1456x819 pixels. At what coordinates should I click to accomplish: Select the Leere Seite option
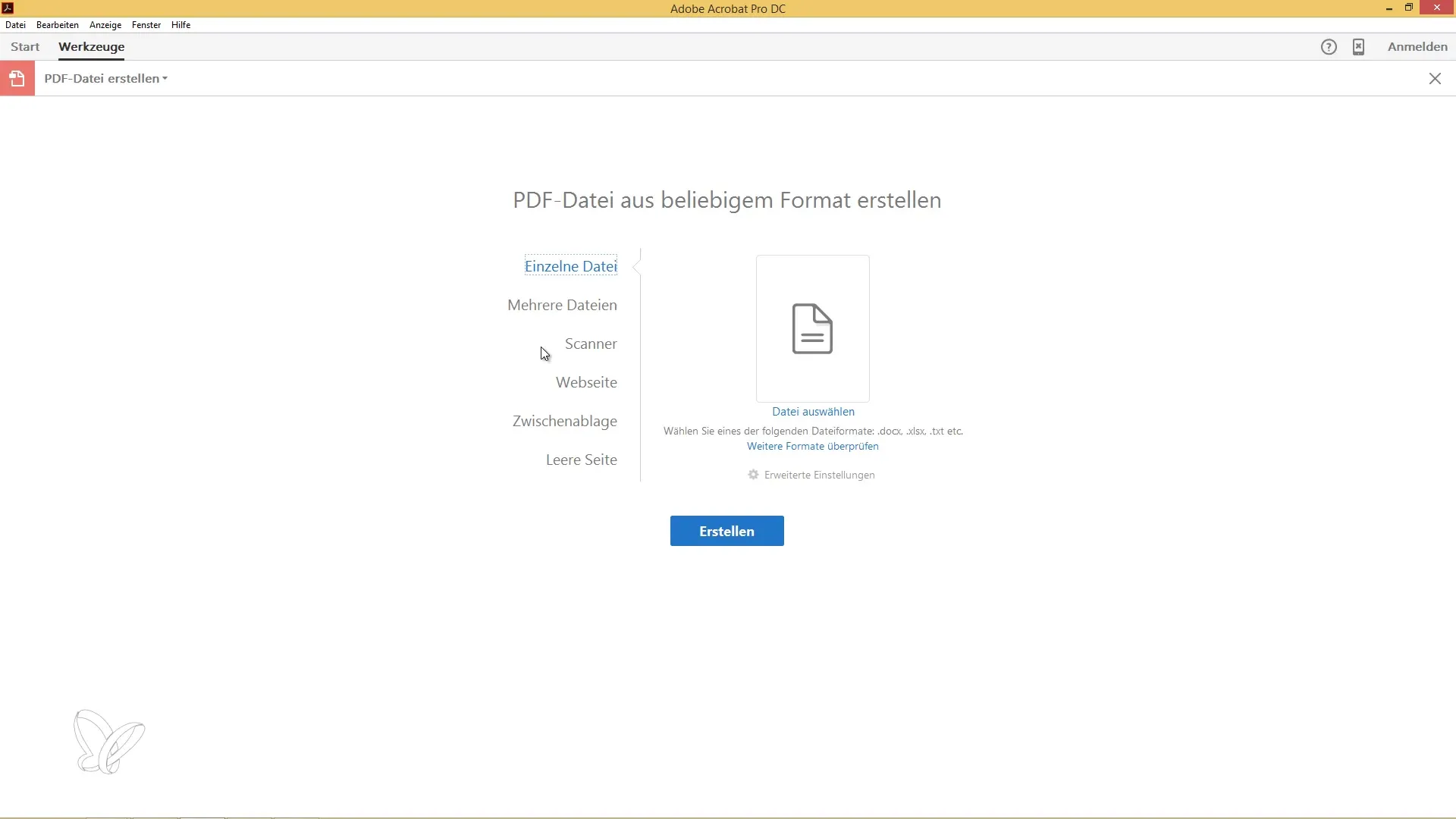pyautogui.click(x=582, y=460)
